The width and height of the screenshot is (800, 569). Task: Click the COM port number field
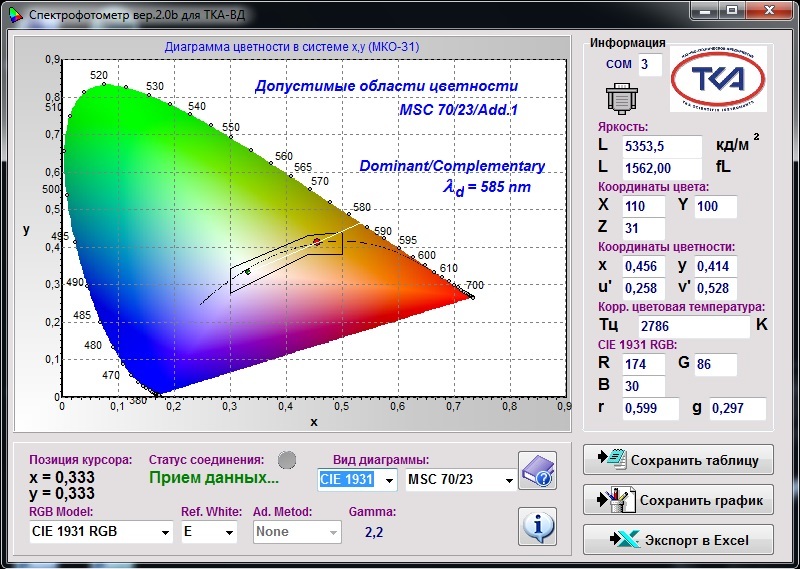(x=650, y=65)
